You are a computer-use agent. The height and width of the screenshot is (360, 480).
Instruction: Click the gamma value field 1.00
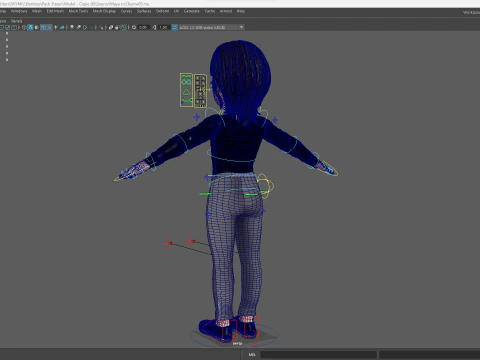163,27
